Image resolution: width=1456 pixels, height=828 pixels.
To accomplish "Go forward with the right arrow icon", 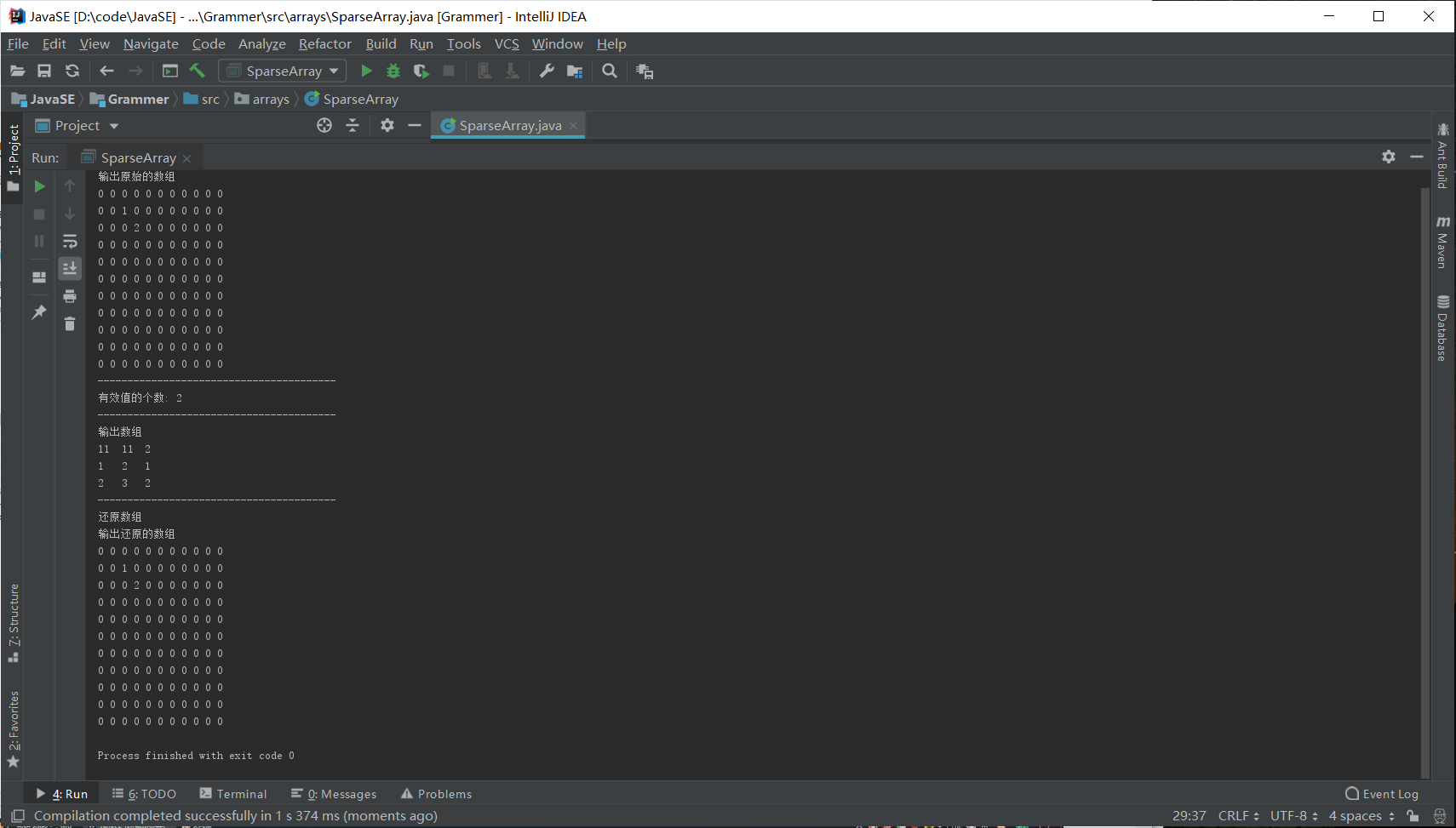I will point(135,71).
